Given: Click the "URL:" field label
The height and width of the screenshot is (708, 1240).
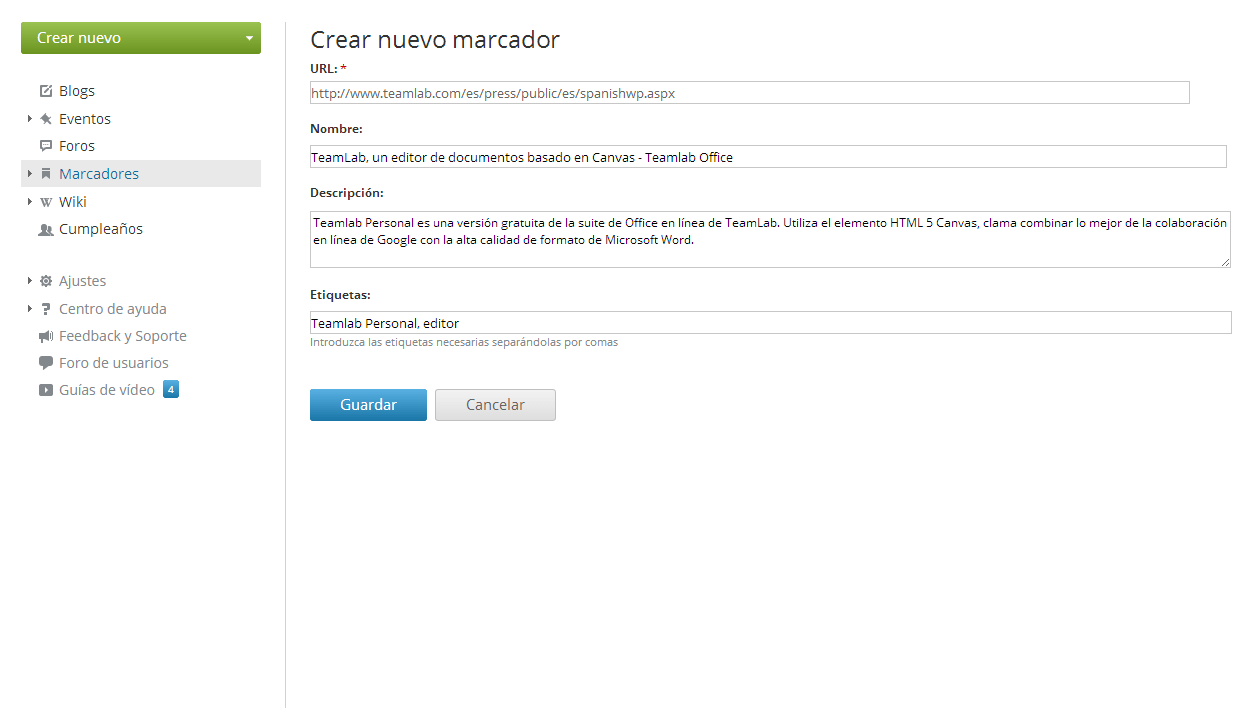Looking at the screenshot, I should tap(323, 69).
